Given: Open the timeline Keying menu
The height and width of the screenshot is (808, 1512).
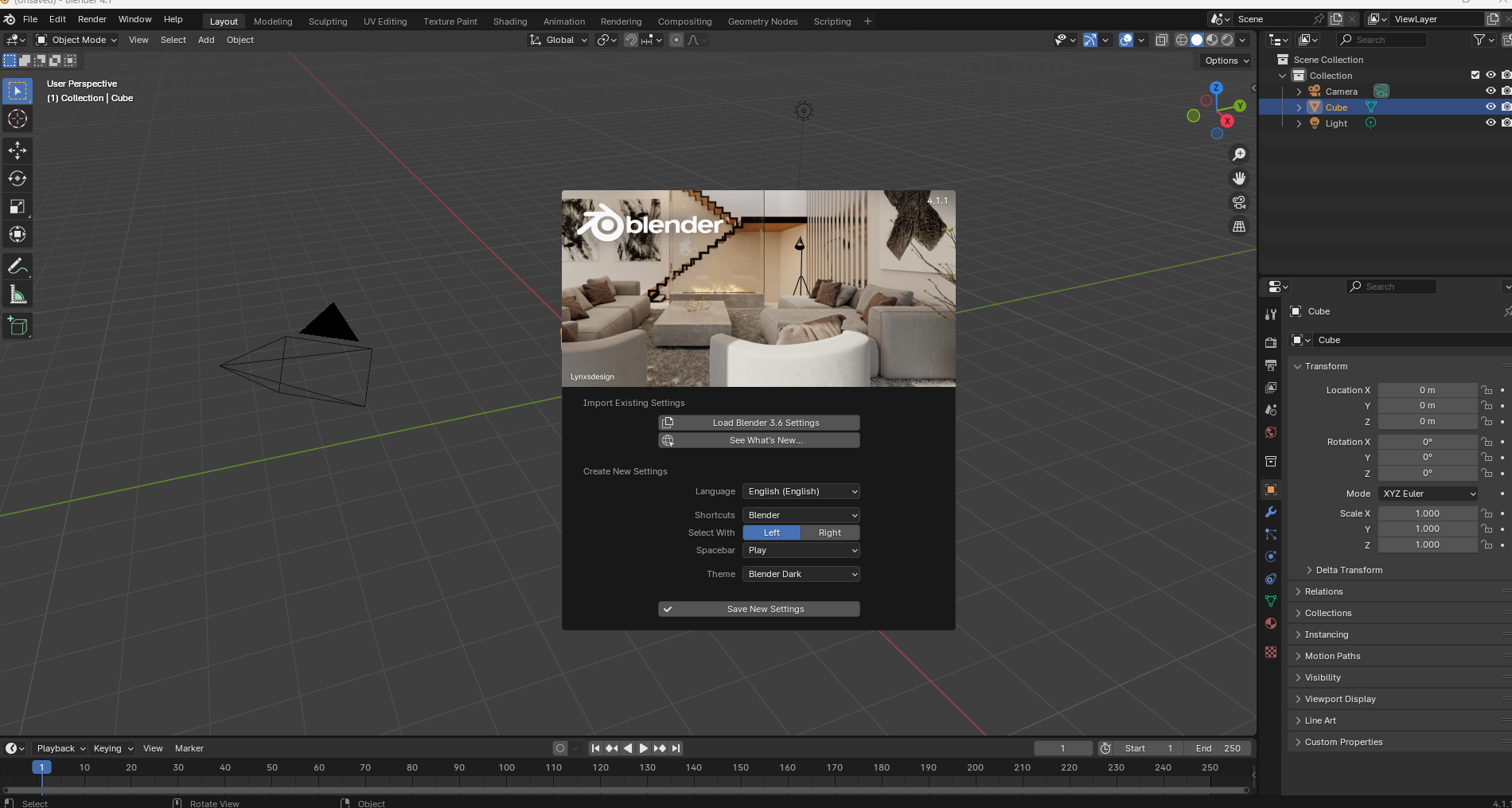Looking at the screenshot, I should click(x=113, y=748).
